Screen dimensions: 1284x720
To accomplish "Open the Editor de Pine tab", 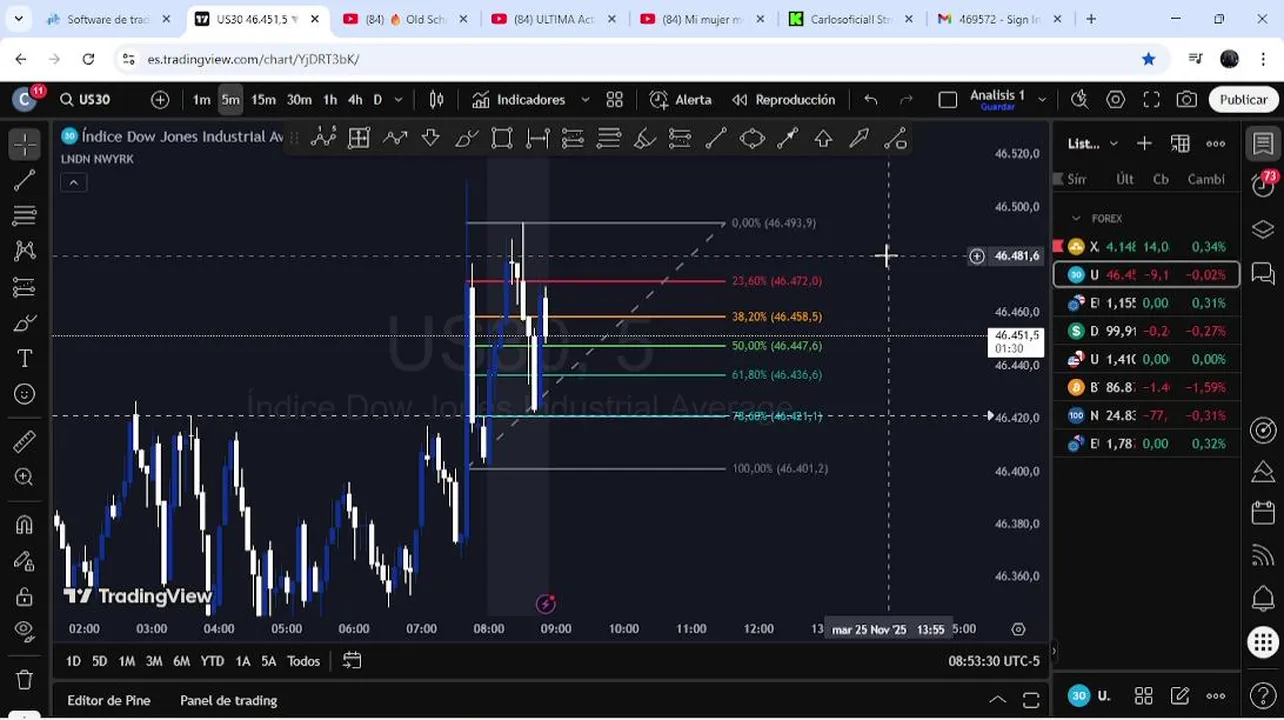I will (109, 700).
